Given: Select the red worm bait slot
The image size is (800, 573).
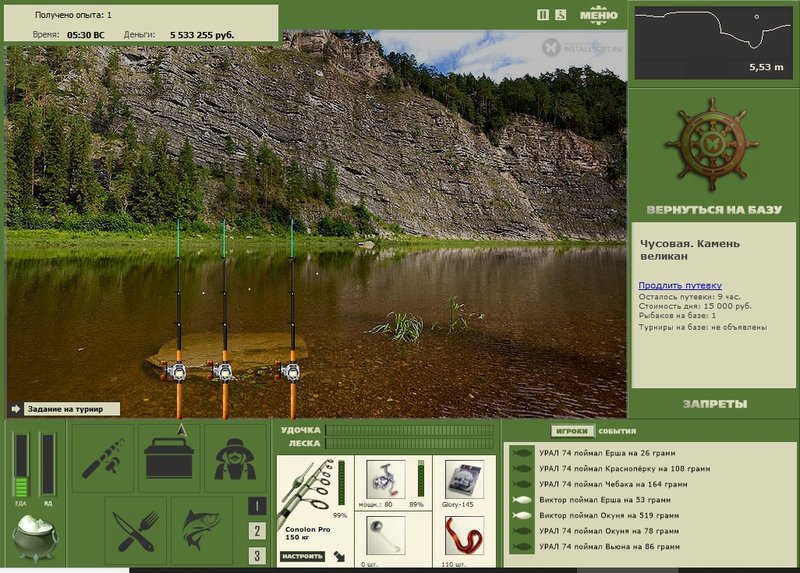Looking at the screenshot, I should [x=464, y=535].
